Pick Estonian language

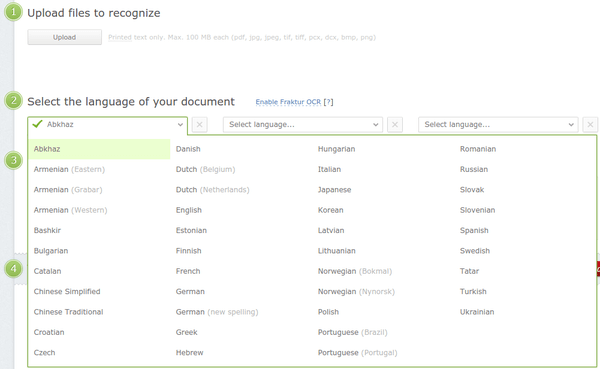(x=191, y=230)
